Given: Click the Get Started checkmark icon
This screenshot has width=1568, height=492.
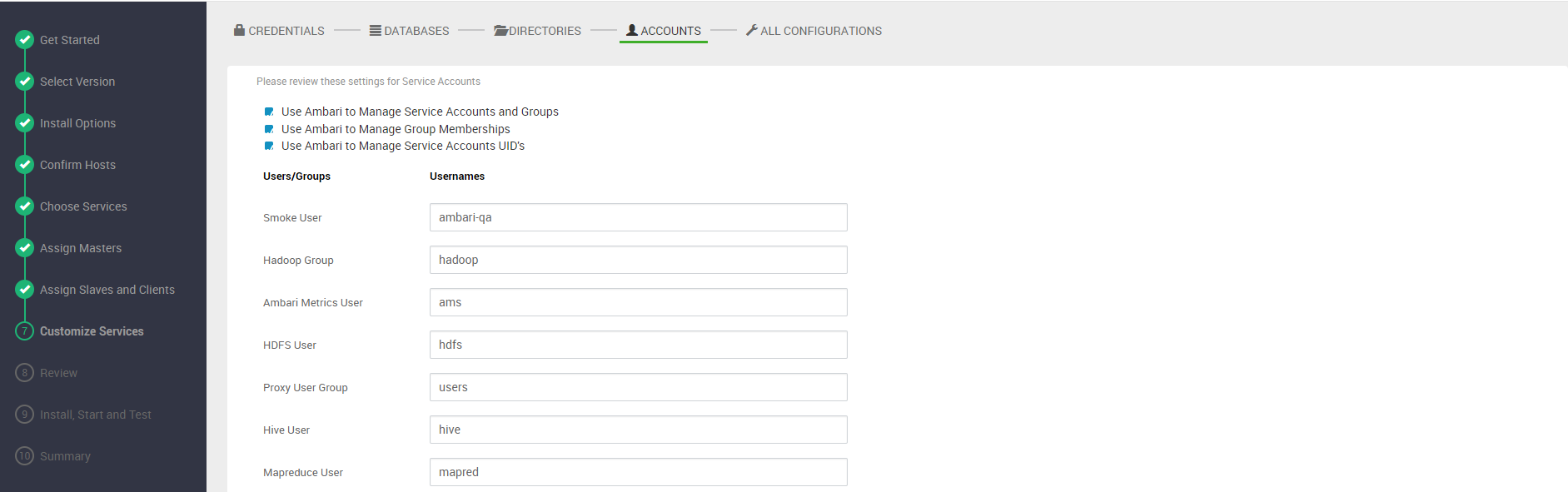Looking at the screenshot, I should click(x=25, y=39).
